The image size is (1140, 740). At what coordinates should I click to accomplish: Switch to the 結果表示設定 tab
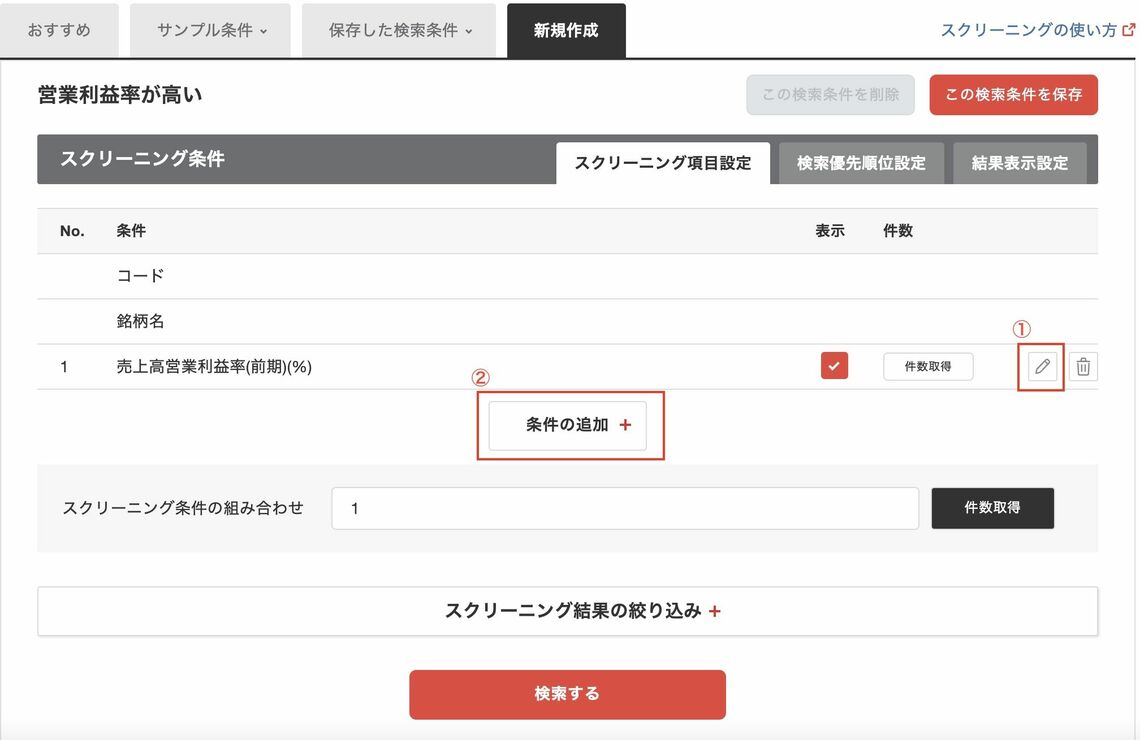pos(1019,162)
